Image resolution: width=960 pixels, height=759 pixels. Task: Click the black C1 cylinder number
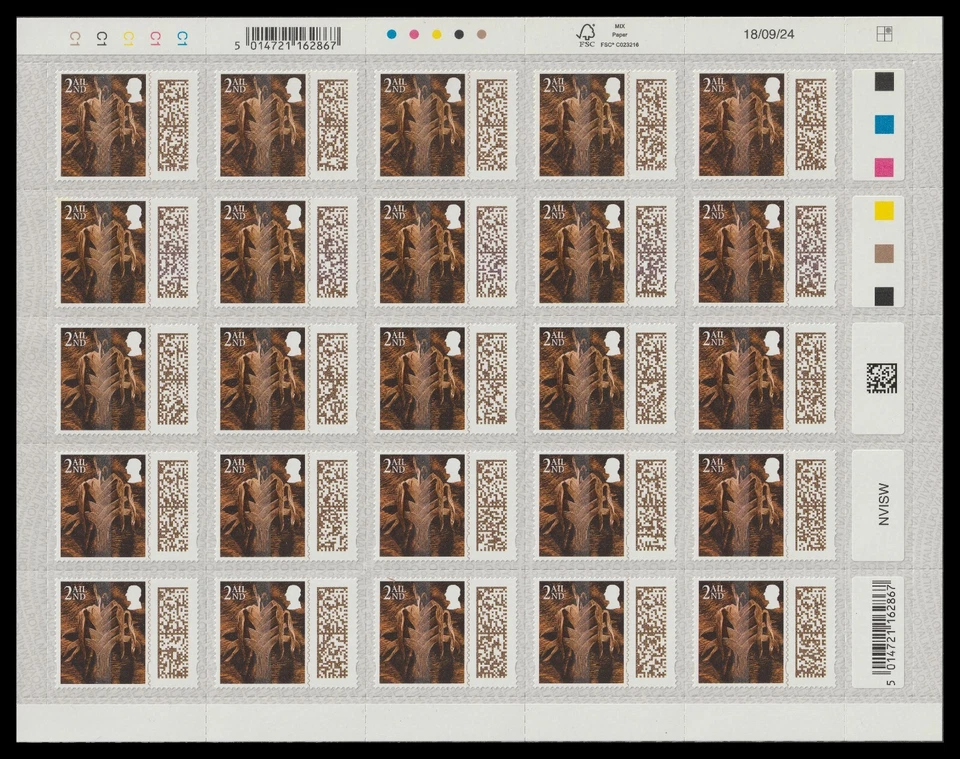click(x=102, y=39)
